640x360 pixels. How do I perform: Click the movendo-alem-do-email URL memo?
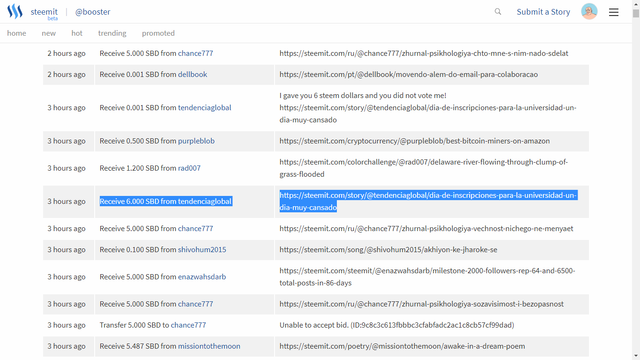click(409, 74)
